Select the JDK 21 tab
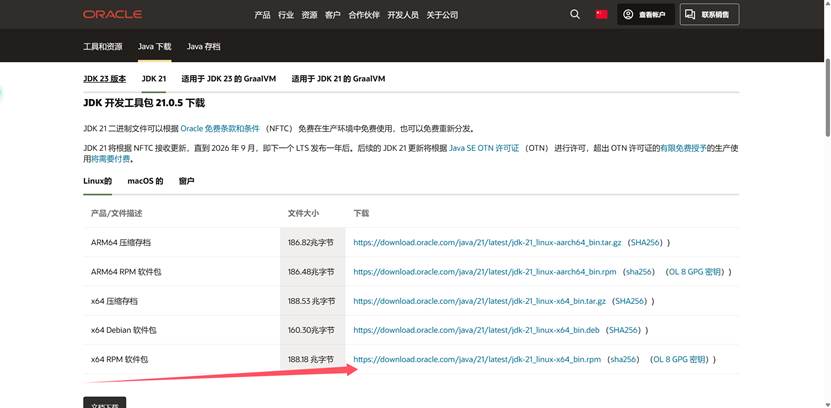The image size is (831, 408). [154, 78]
